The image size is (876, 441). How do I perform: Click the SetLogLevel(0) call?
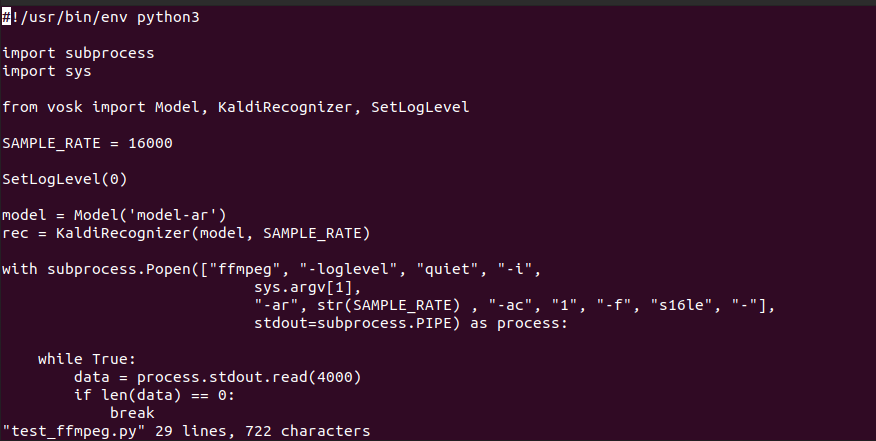65,179
